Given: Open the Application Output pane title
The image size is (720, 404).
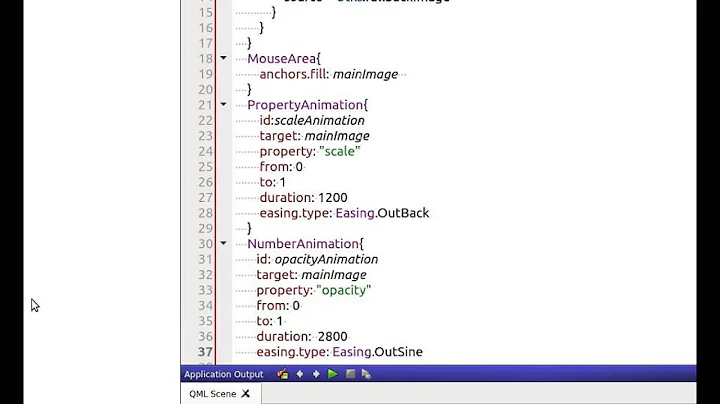Looking at the screenshot, I should coord(224,374).
